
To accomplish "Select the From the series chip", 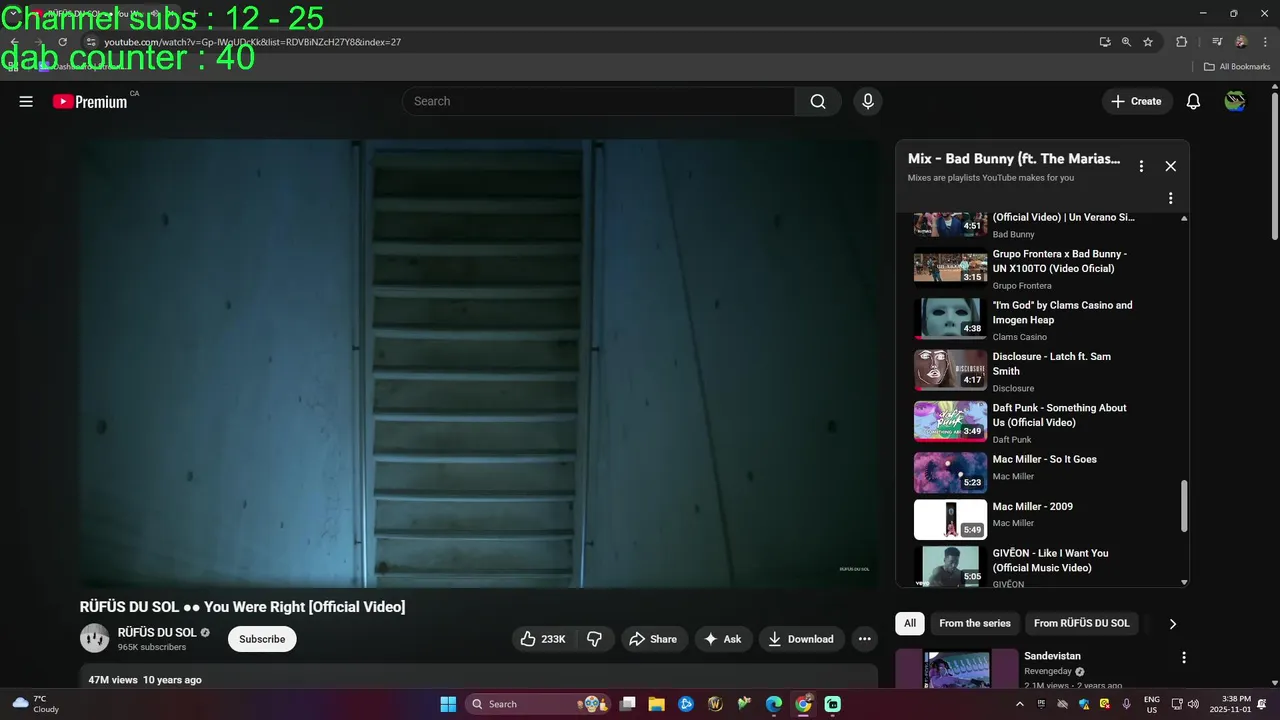I will 975,623.
